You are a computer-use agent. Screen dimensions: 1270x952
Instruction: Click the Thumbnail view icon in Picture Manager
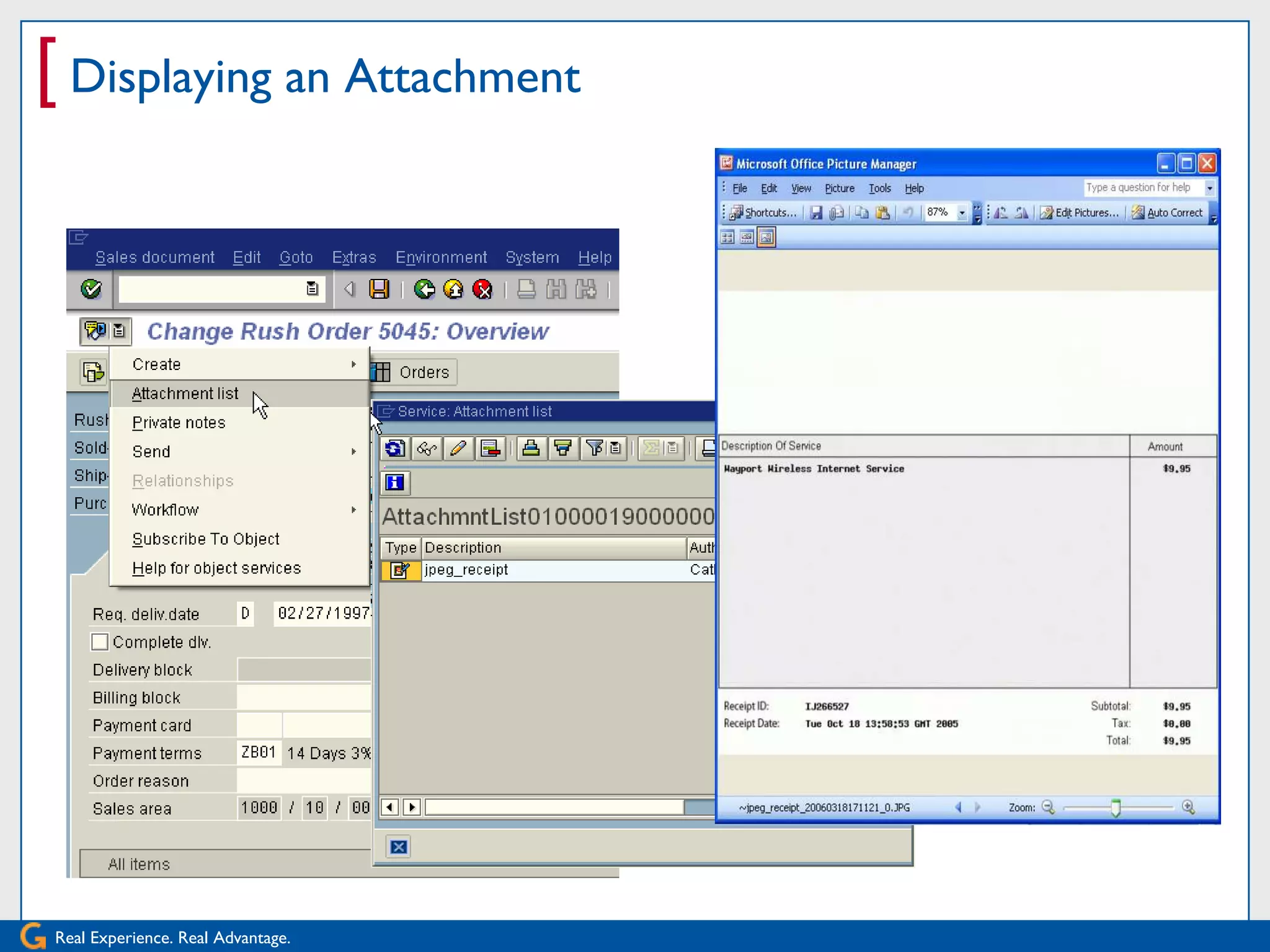tap(727, 237)
